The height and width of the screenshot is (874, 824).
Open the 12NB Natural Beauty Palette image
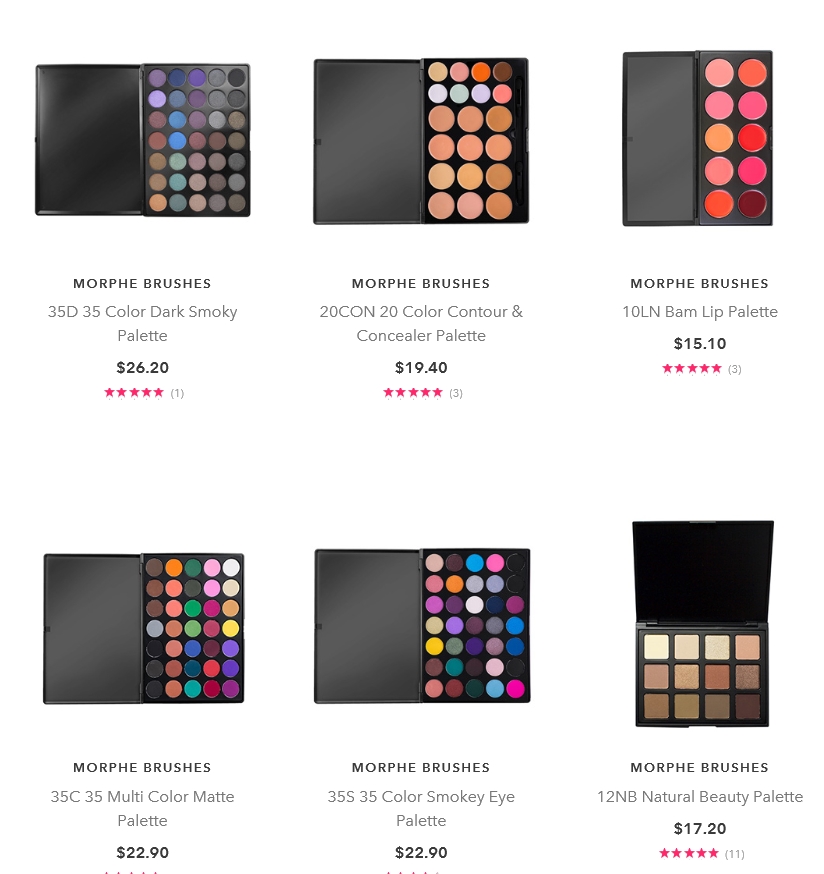pyautogui.click(x=702, y=624)
